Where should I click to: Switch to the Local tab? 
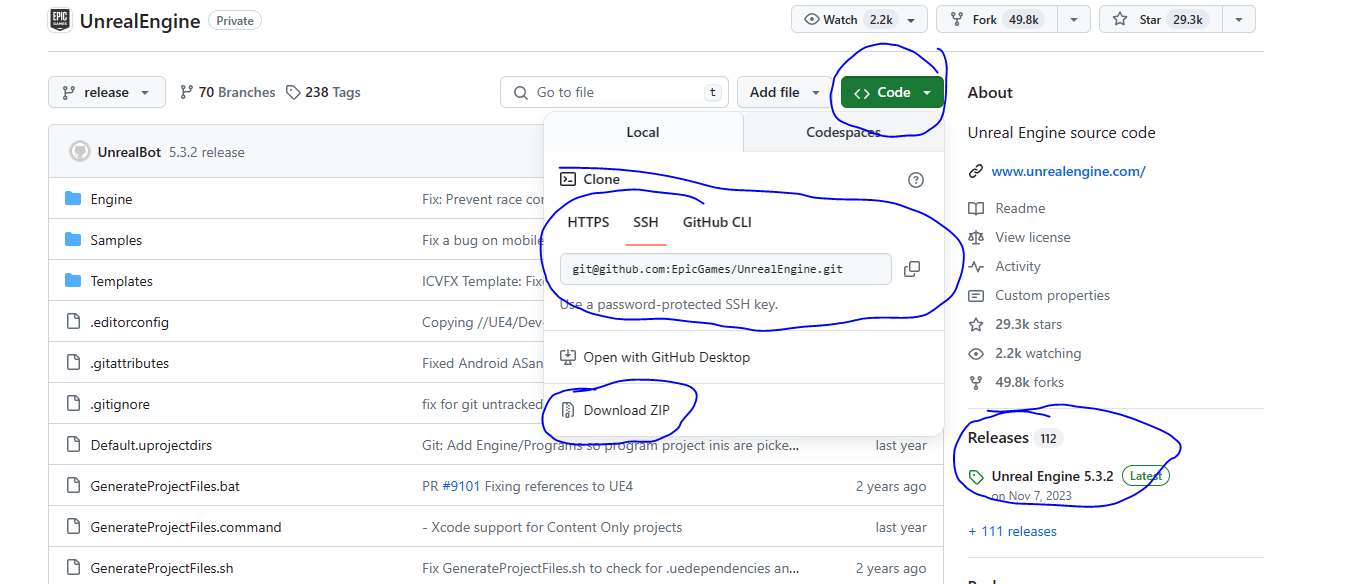[x=643, y=132]
